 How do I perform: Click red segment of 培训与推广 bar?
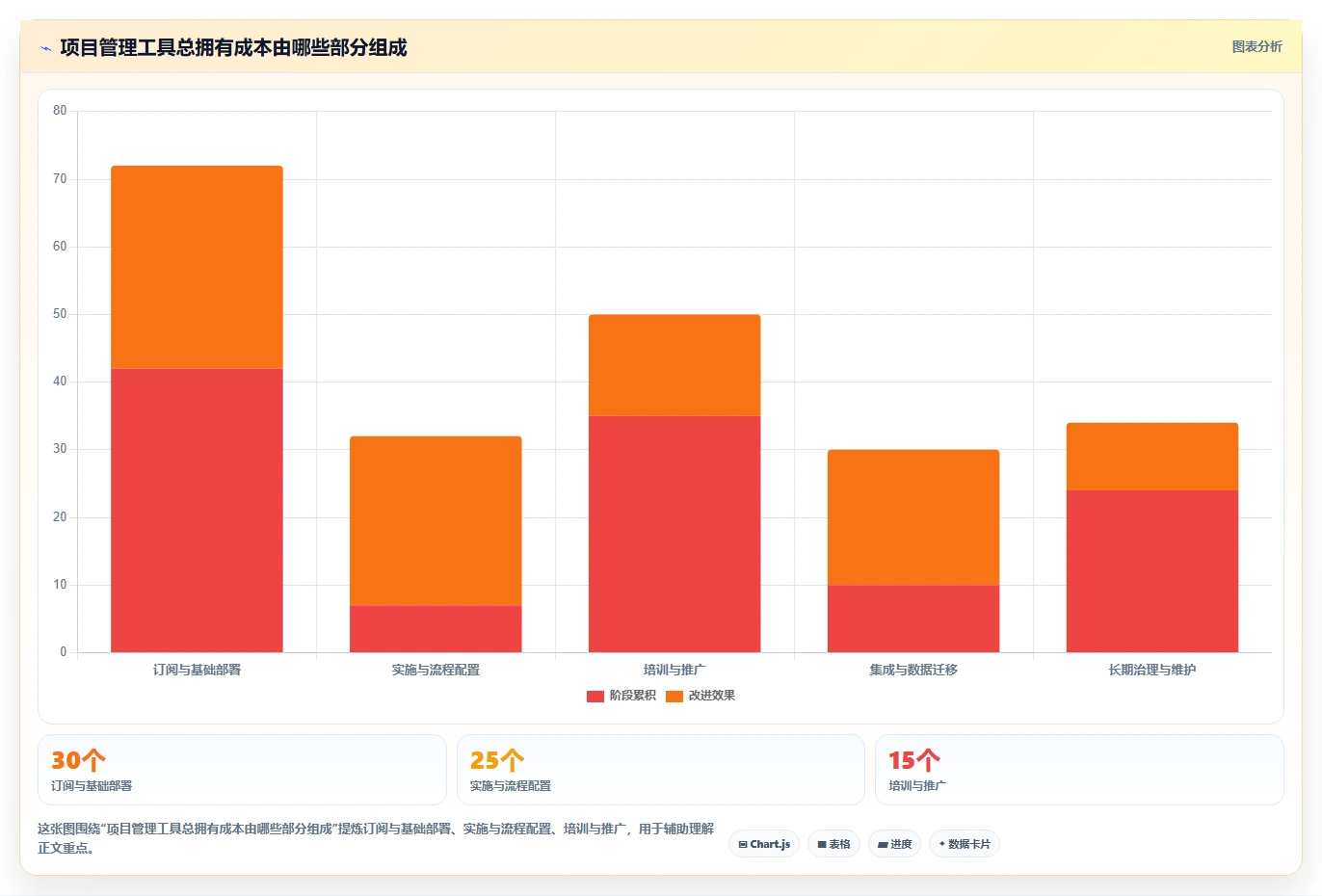pos(674,534)
